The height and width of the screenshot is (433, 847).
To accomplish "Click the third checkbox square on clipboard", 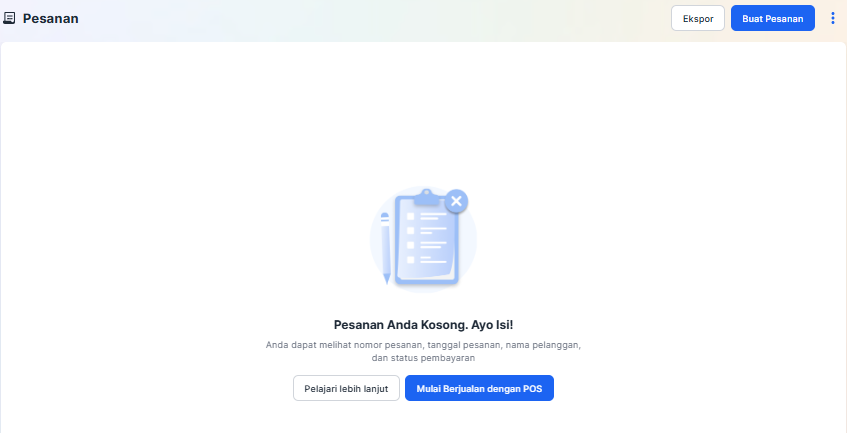I will 410,245.
